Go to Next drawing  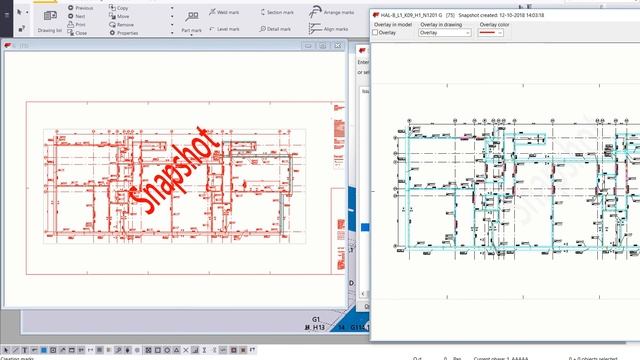point(77,16)
